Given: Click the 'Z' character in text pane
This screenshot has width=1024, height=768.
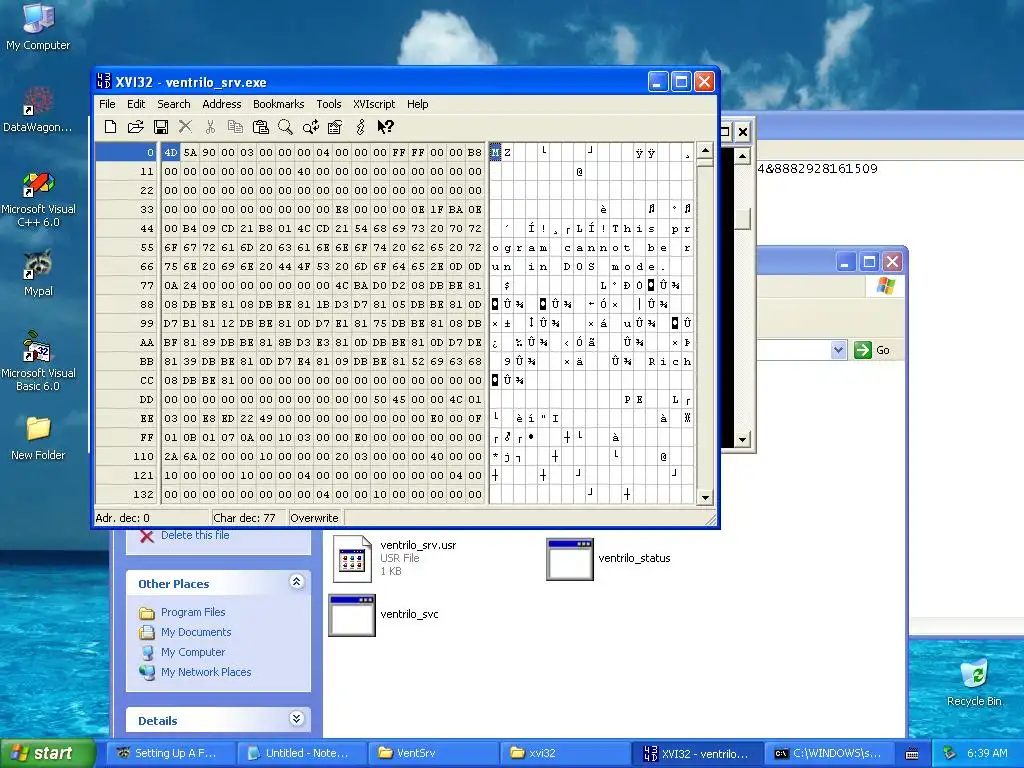Looking at the screenshot, I should point(507,152).
